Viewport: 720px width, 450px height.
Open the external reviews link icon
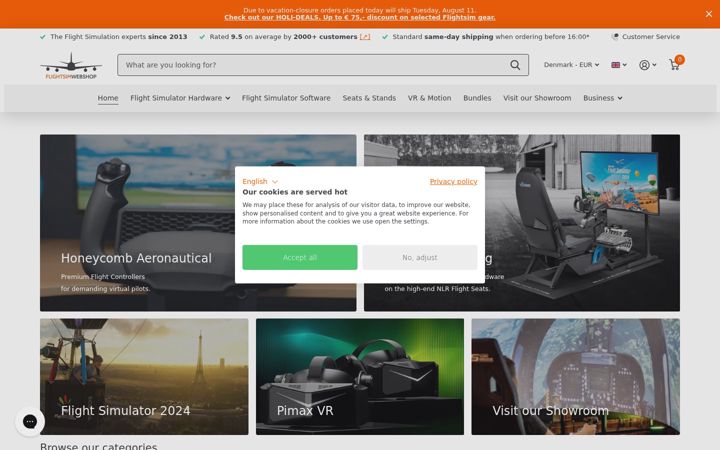[x=365, y=37]
